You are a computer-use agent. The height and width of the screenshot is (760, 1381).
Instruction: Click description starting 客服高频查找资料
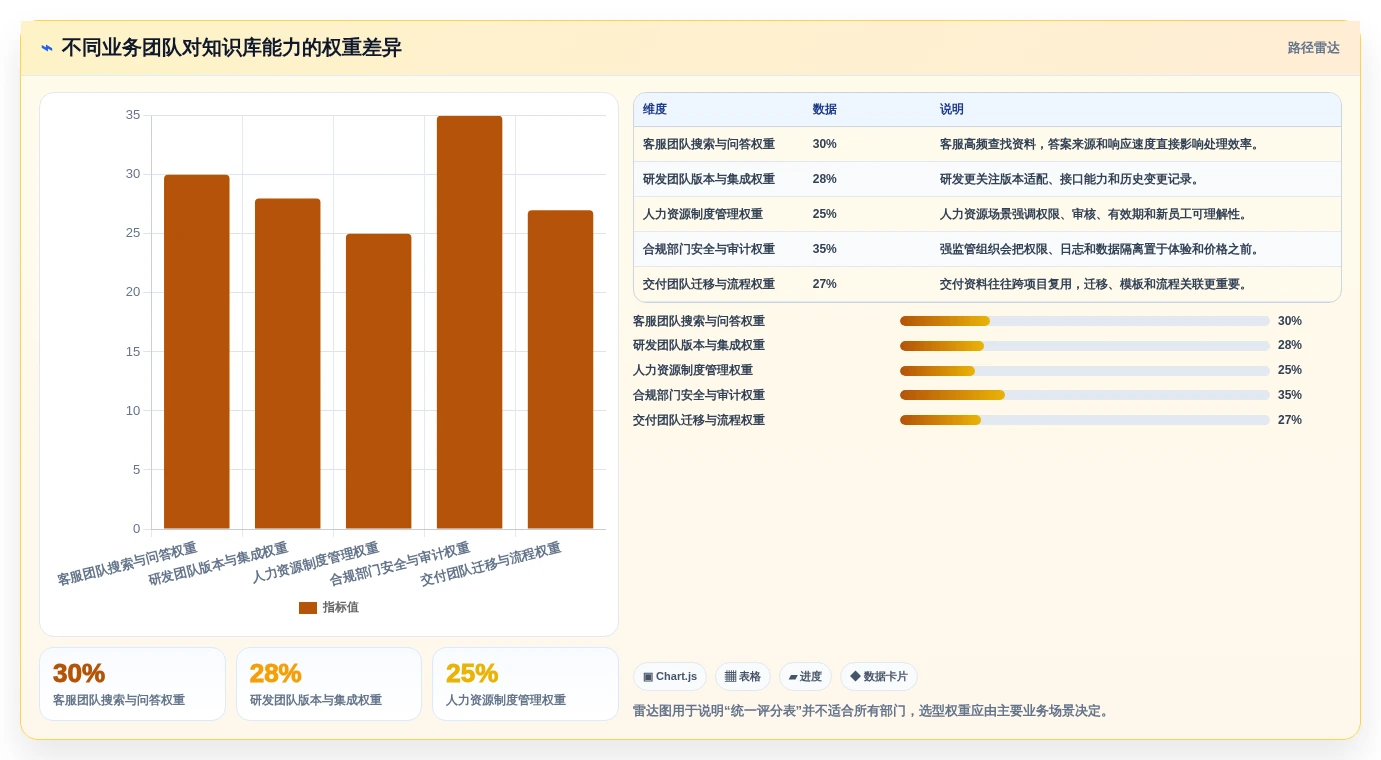[1102, 144]
